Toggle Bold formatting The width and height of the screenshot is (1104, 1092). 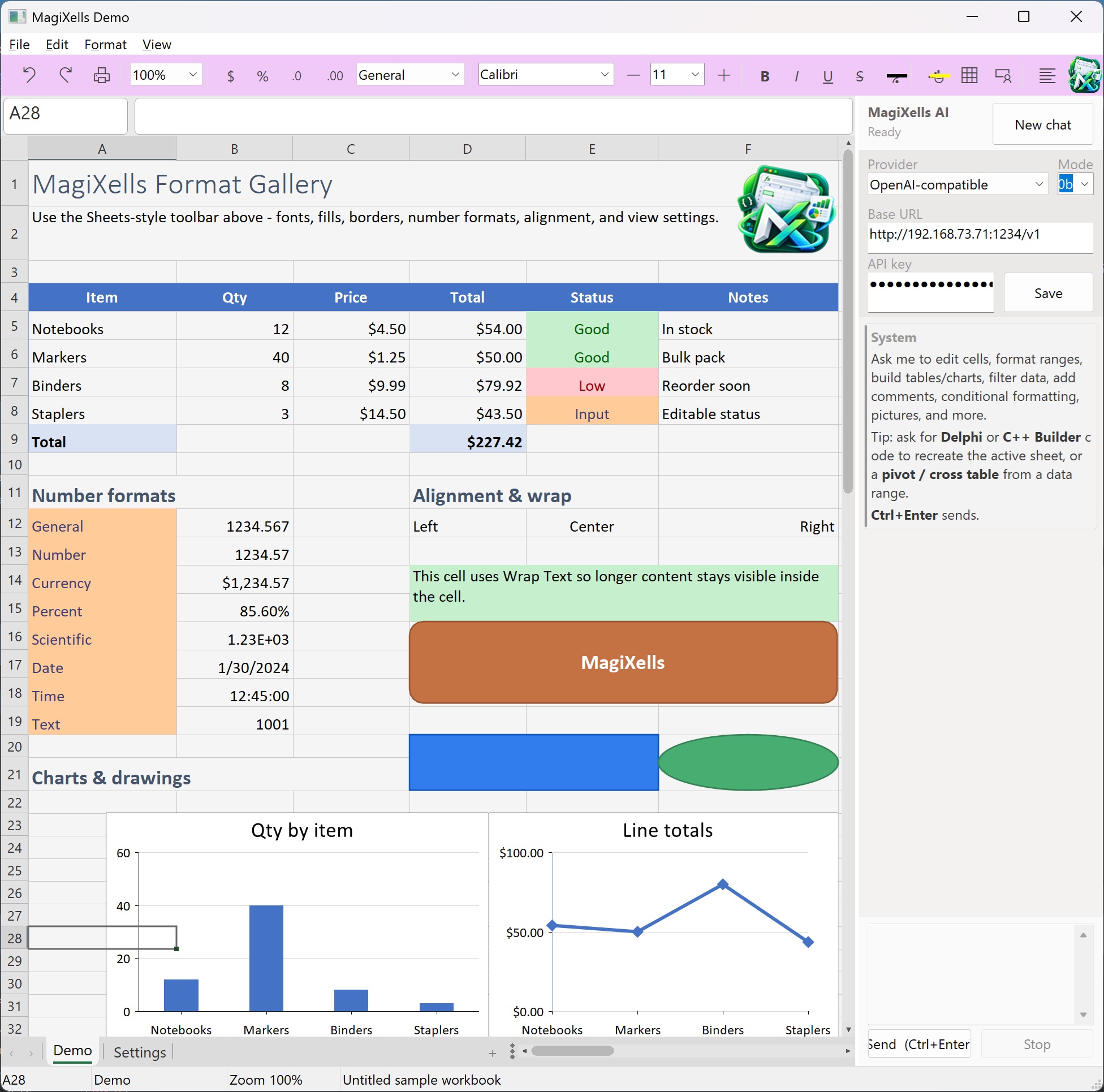[x=765, y=76]
